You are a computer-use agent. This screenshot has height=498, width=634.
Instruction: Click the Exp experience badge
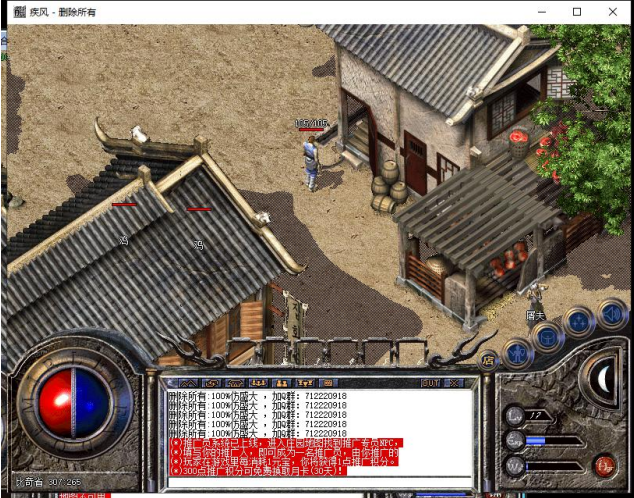coord(515,441)
